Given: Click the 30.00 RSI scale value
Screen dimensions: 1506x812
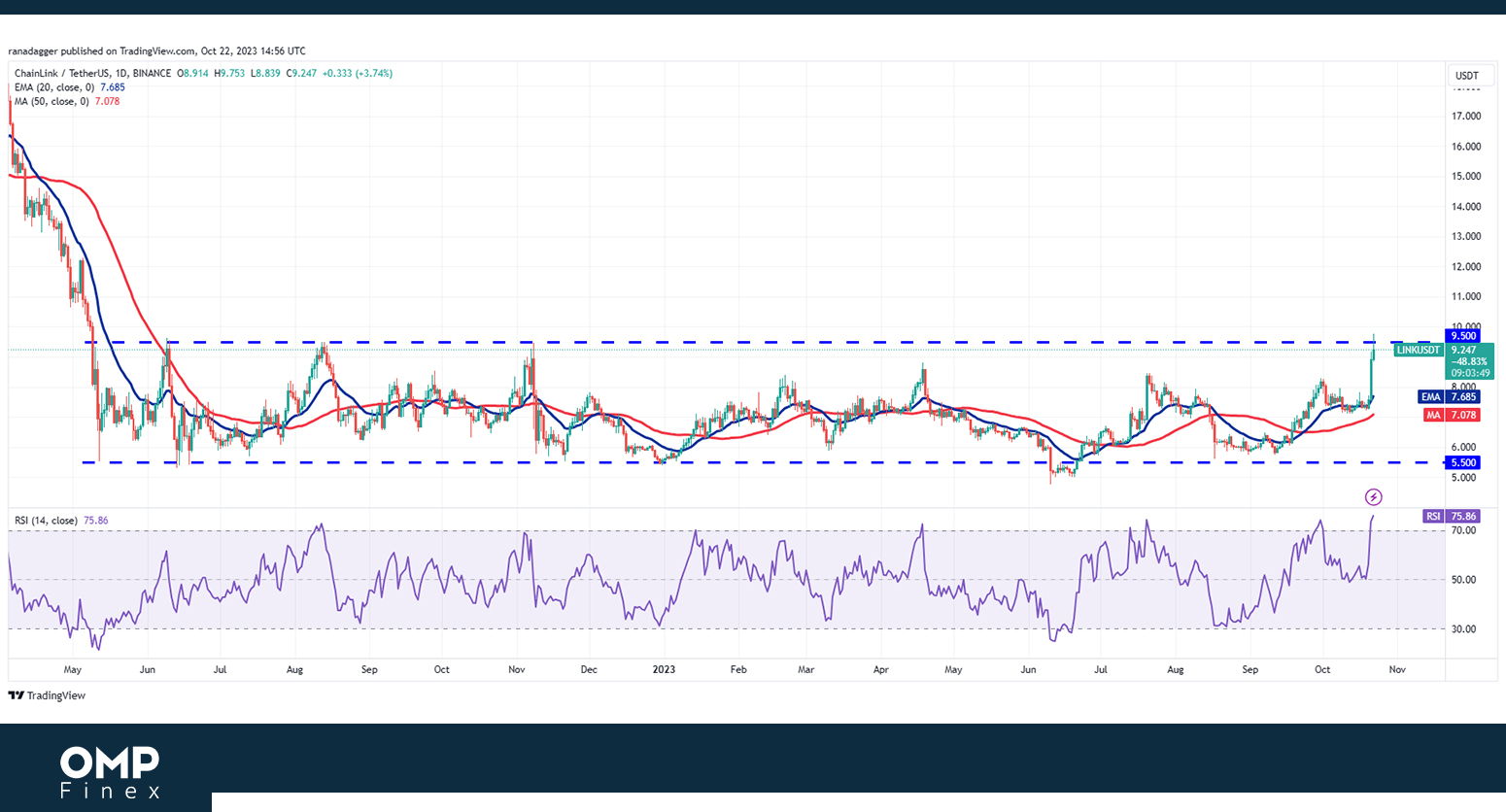Looking at the screenshot, I should point(1463,629).
